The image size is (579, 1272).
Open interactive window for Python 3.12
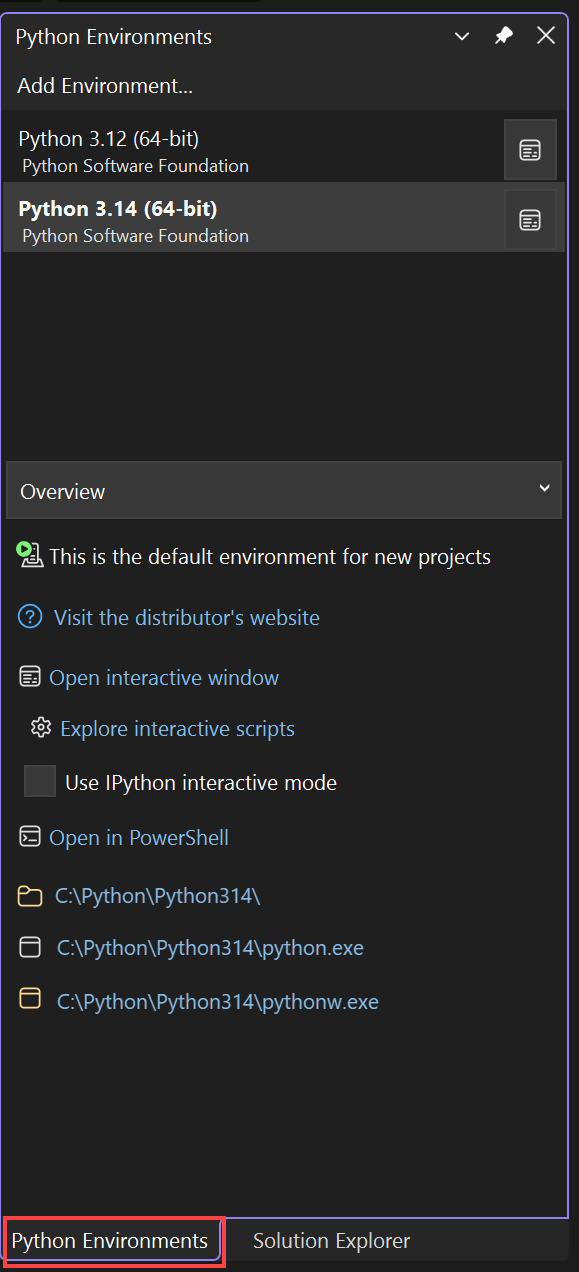coord(530,149)
